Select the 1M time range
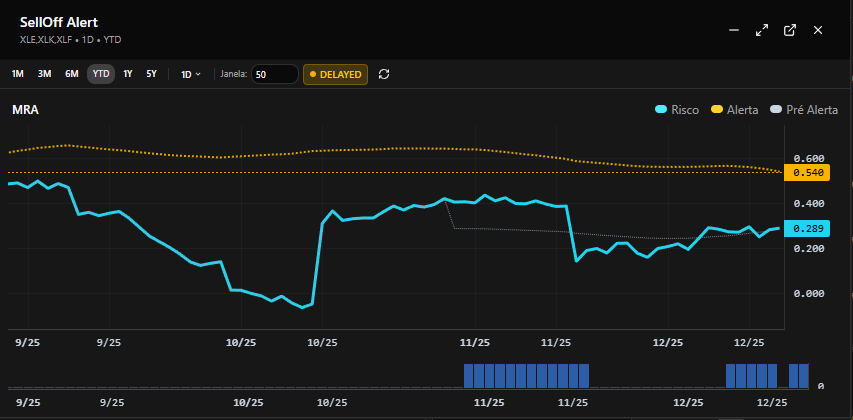 (x=18, y=74)
